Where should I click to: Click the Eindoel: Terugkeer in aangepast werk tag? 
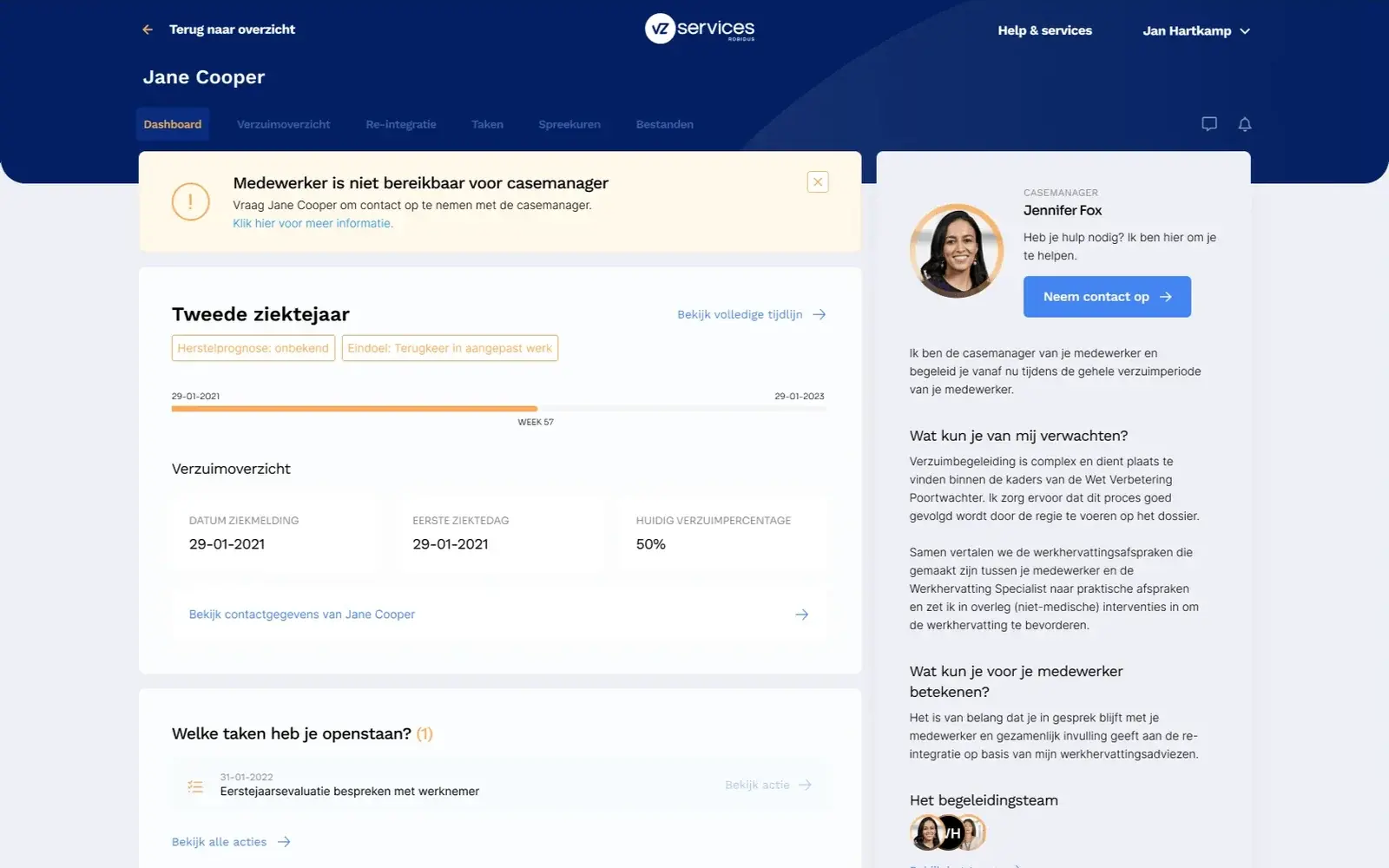coord(450,348)
